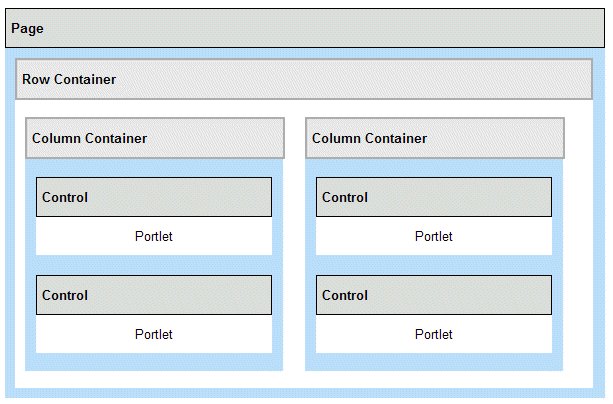Click the top-left Control bar

[x=154, y=197]
